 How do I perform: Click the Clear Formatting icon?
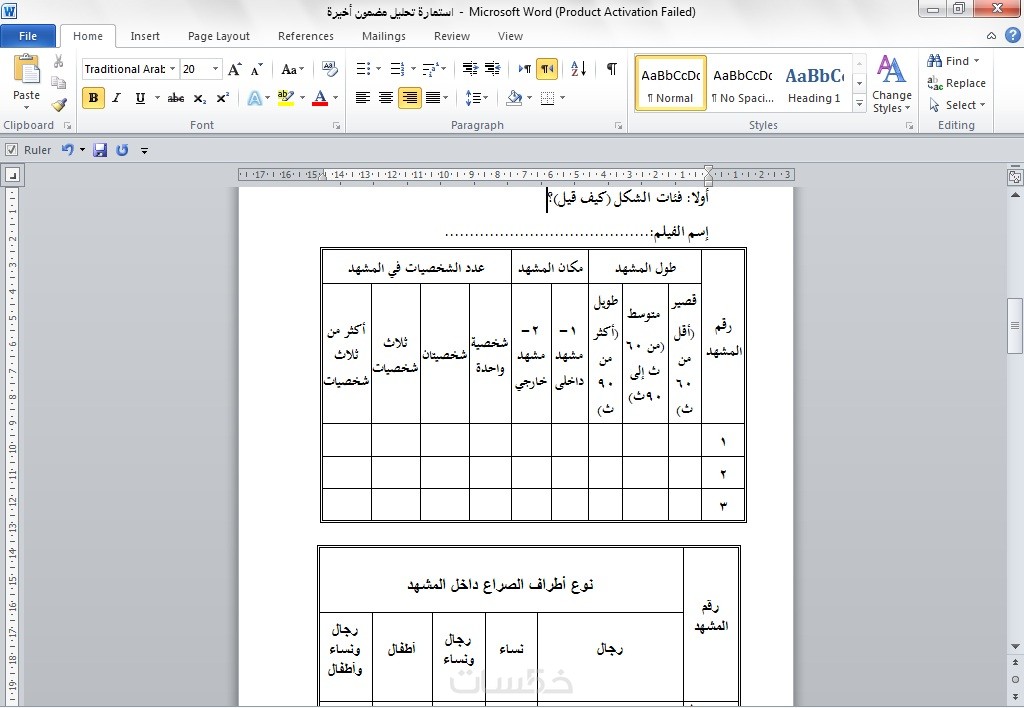(330, 69)
